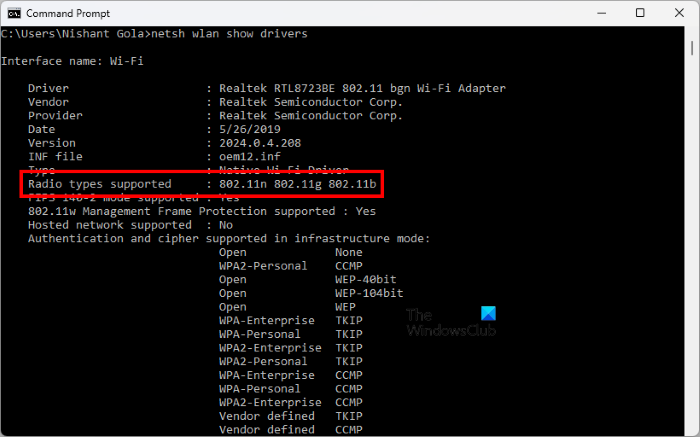Select the Realtek RTL8723BE adapter driver text
This screenshot has width=700, height=437.
pyautogui.click(x=362, y=88)
